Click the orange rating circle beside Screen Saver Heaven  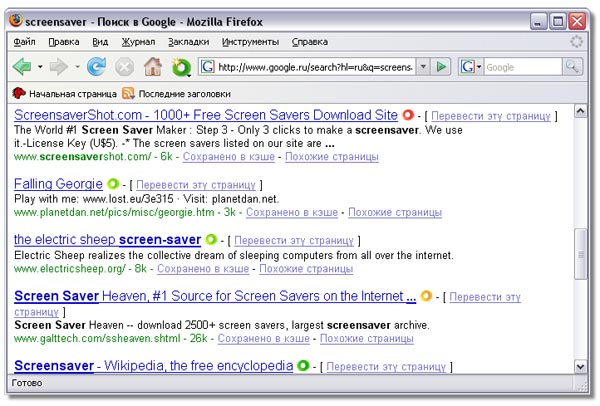pos(426,296)
